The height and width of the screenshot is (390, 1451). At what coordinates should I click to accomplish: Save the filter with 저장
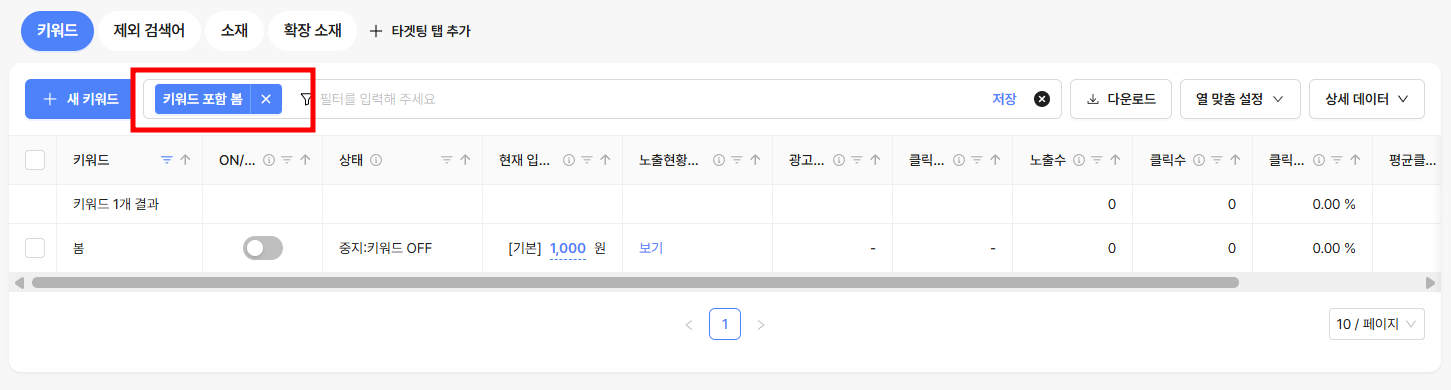(x=1004, y=99)
